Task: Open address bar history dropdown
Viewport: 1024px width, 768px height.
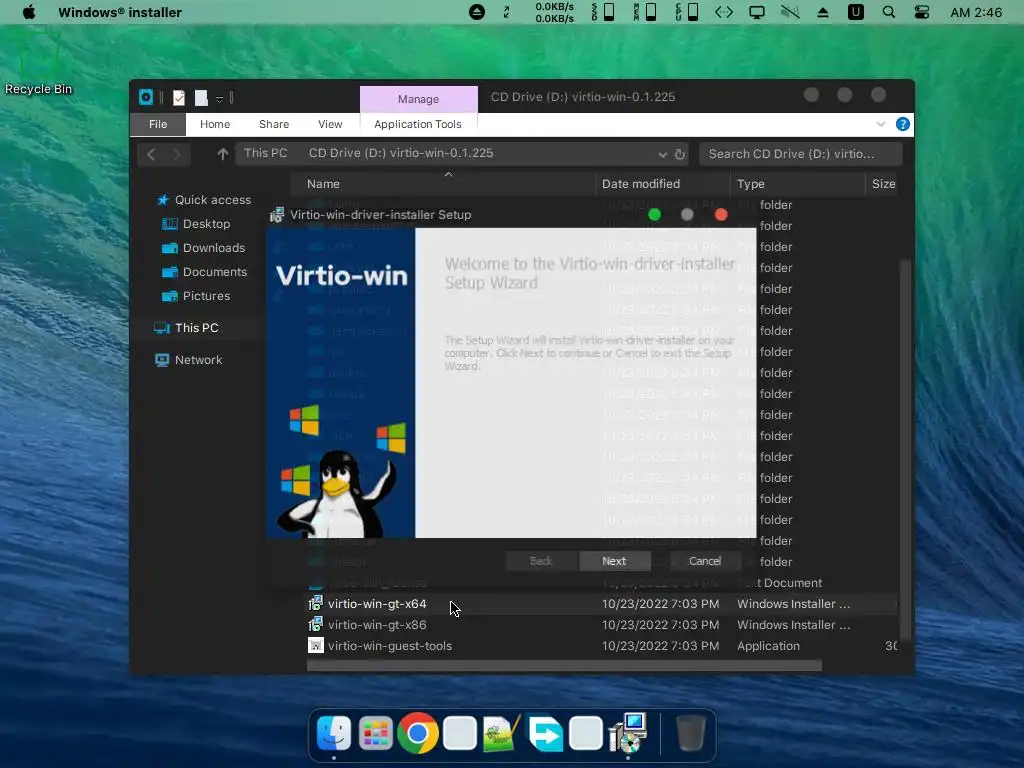Action: 662,154
